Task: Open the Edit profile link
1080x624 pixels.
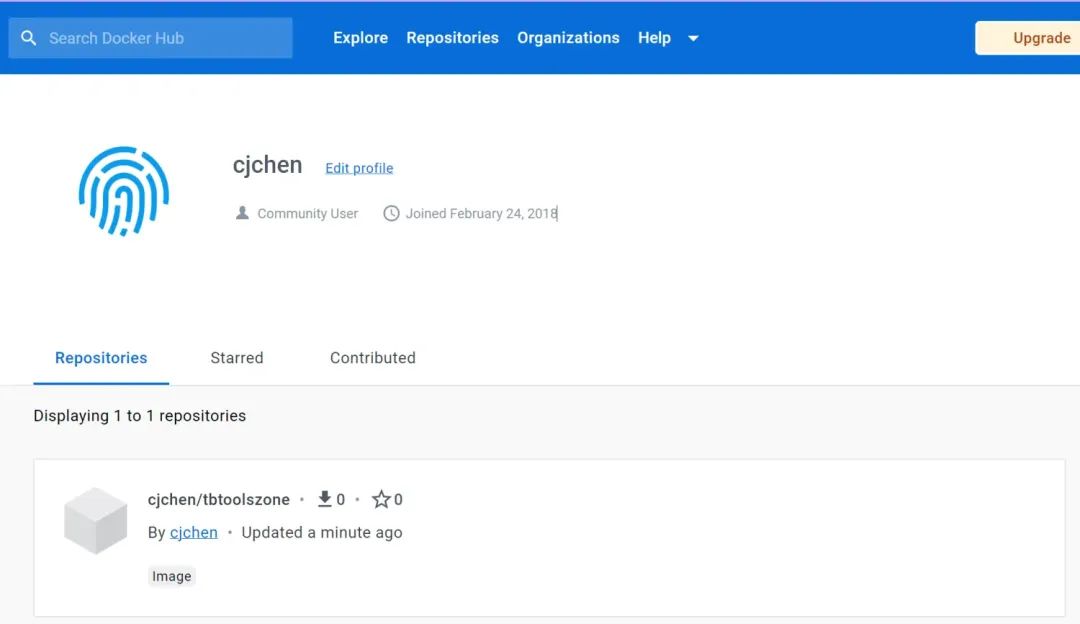Action: pos(359,168)
